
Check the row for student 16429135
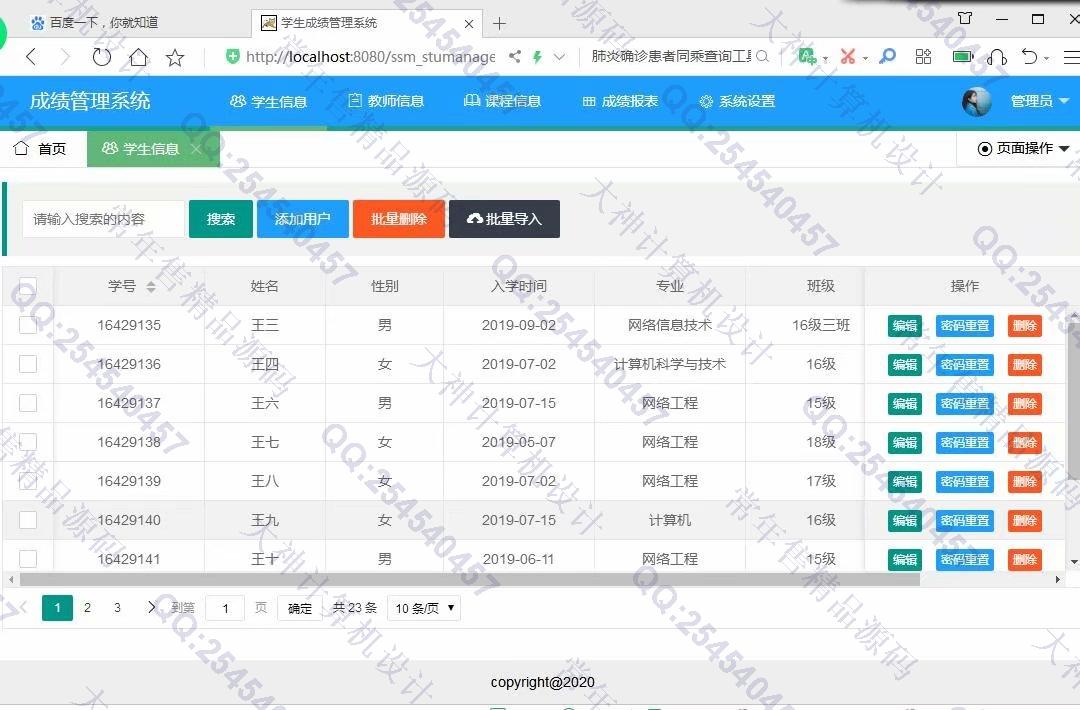pyautogui.click(x=28, y=325)
